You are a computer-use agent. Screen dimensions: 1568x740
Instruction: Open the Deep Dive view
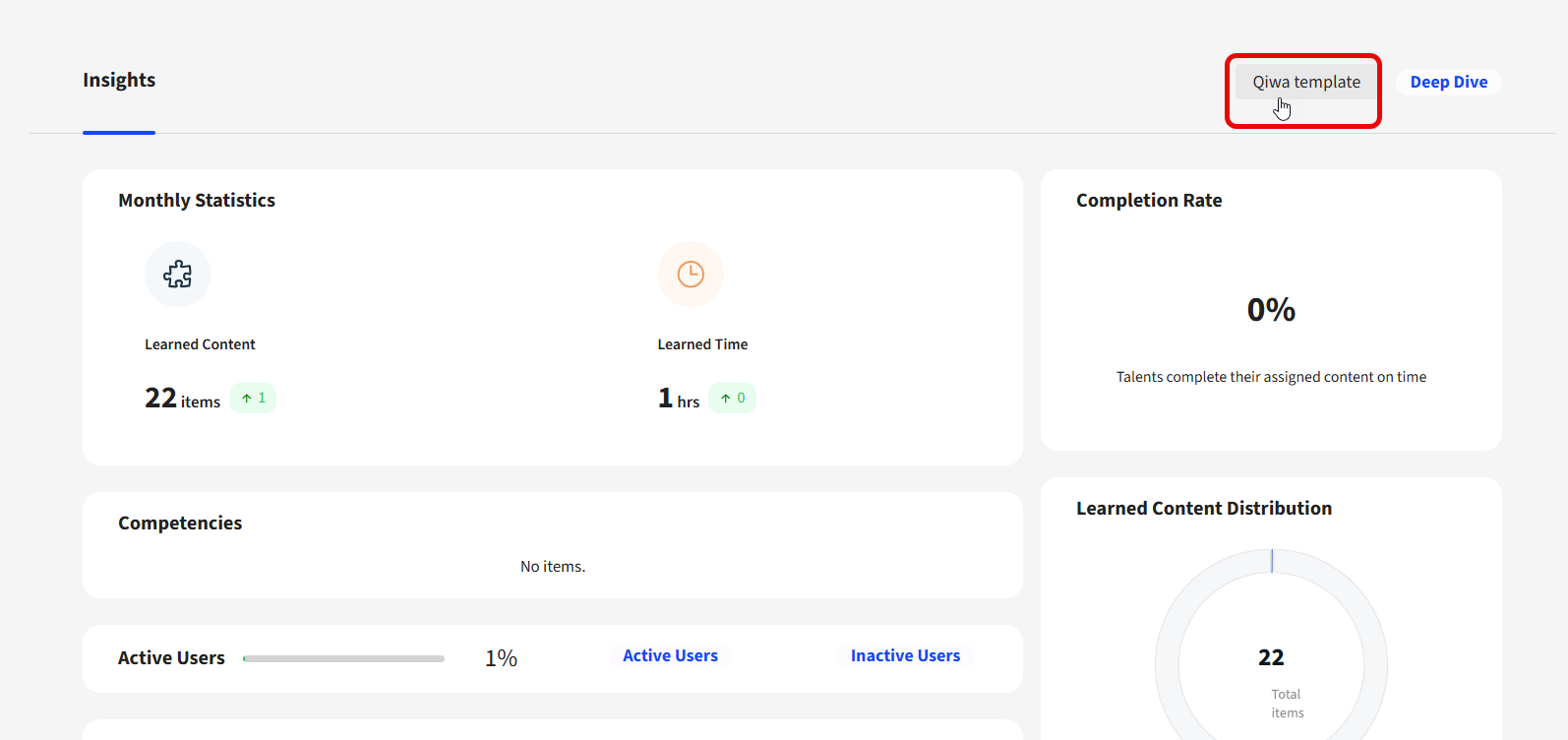click(x=1448, y=83)
